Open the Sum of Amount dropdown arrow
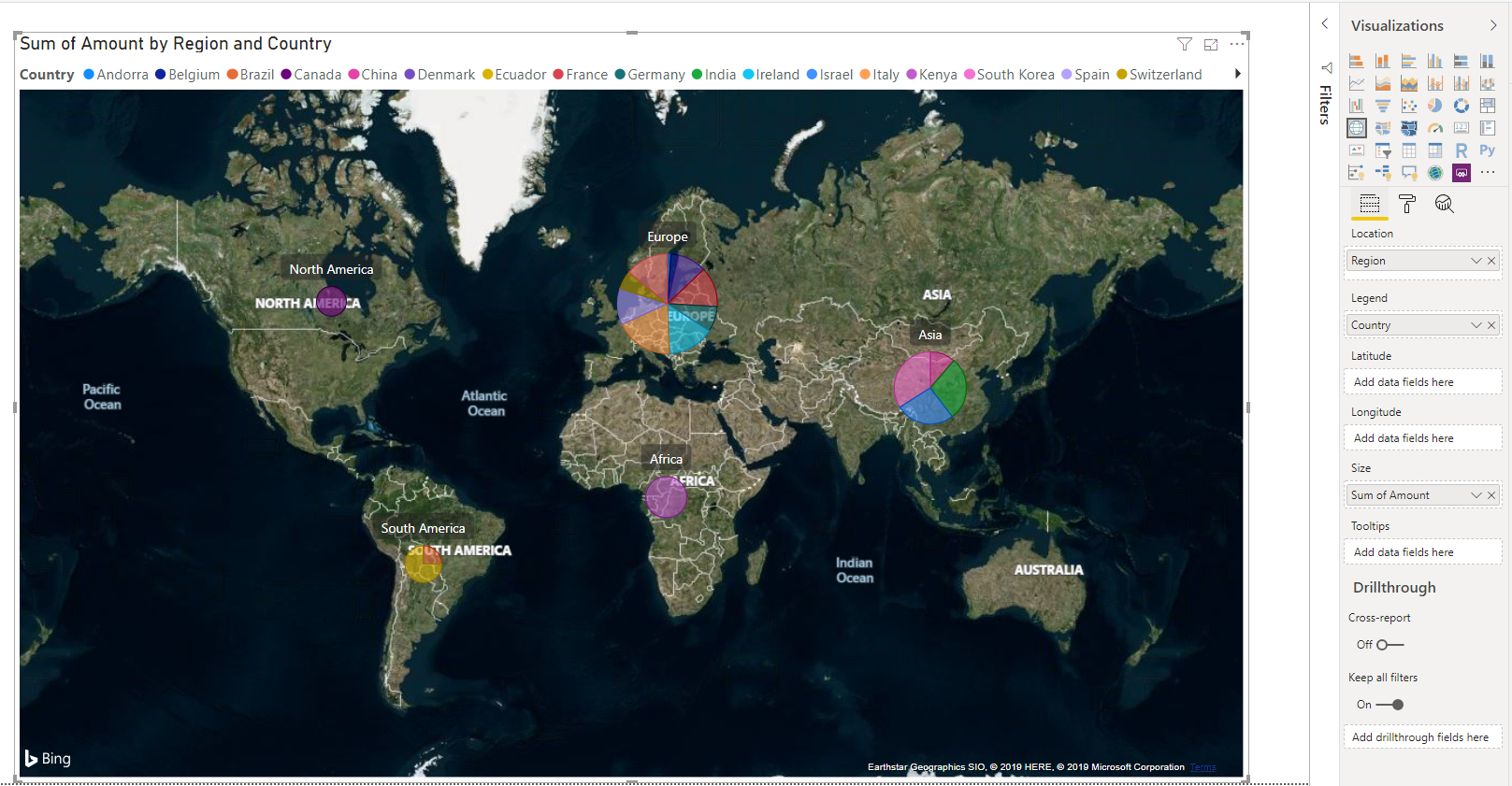The width and height of the screenshot is (1512, 786). [x=1476, y=495]
